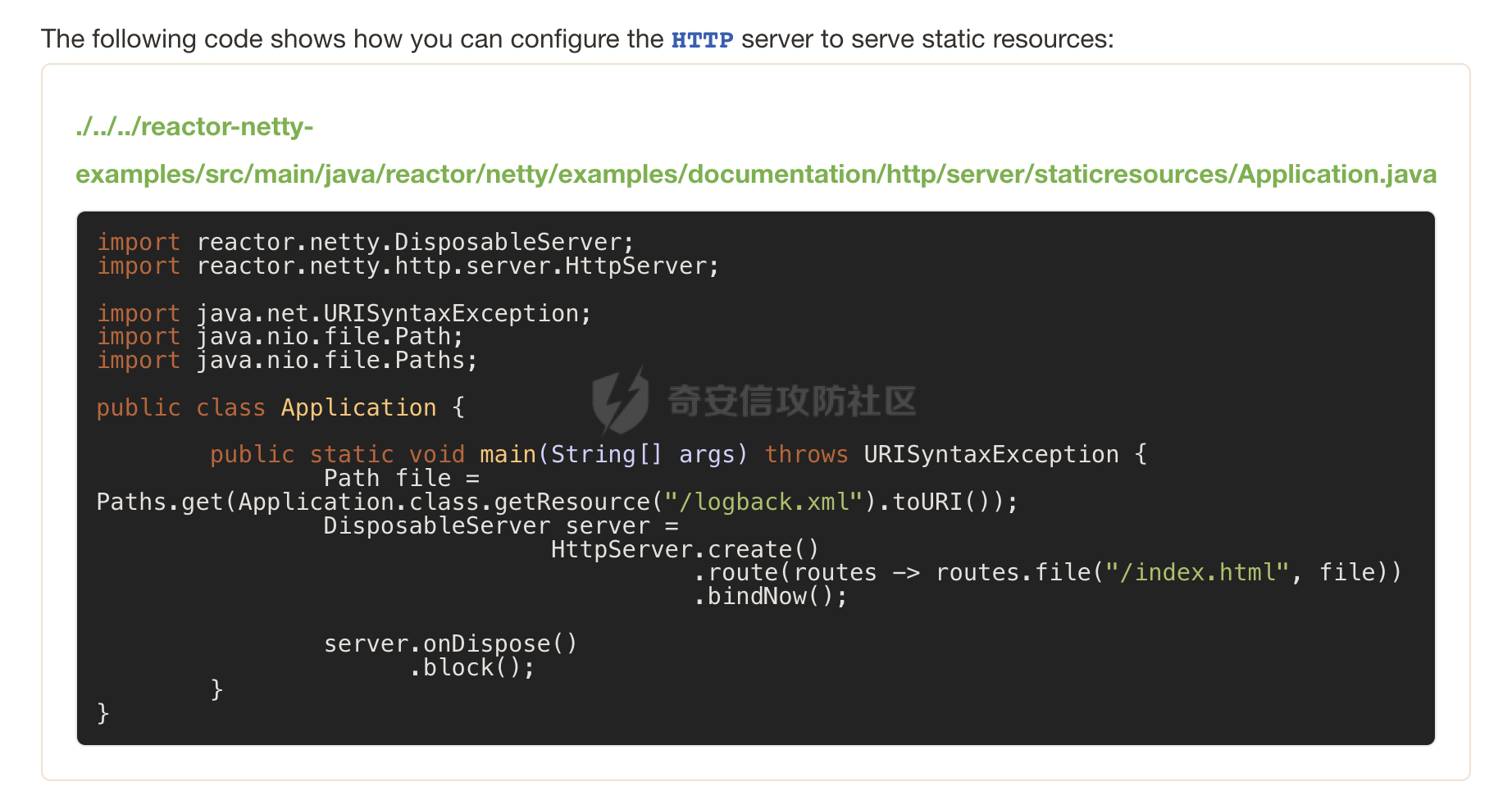
Task: Click the 'public class Application {' line
Action: tap(280, 407)
